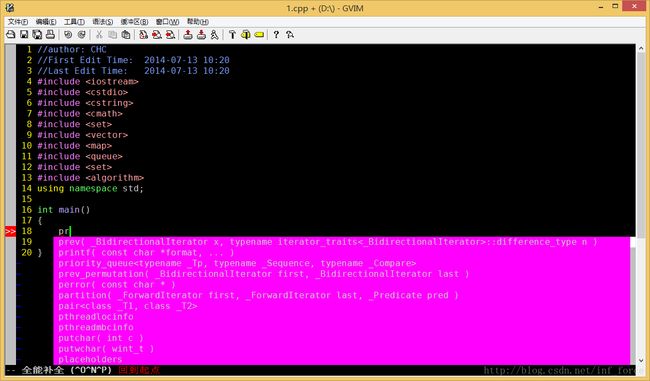This screenshot has width=650, height=381.
Task: Click the Save All files icon
Action: [x=37, y=34]
